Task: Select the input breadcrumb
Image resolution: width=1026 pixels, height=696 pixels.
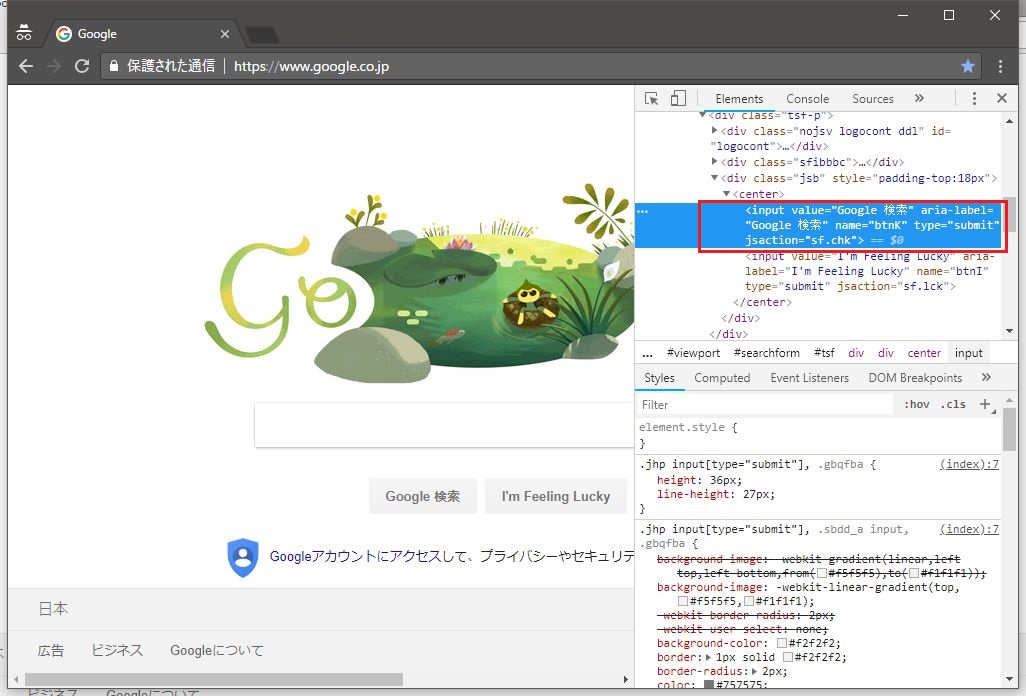Action: [x=968, y=353]
